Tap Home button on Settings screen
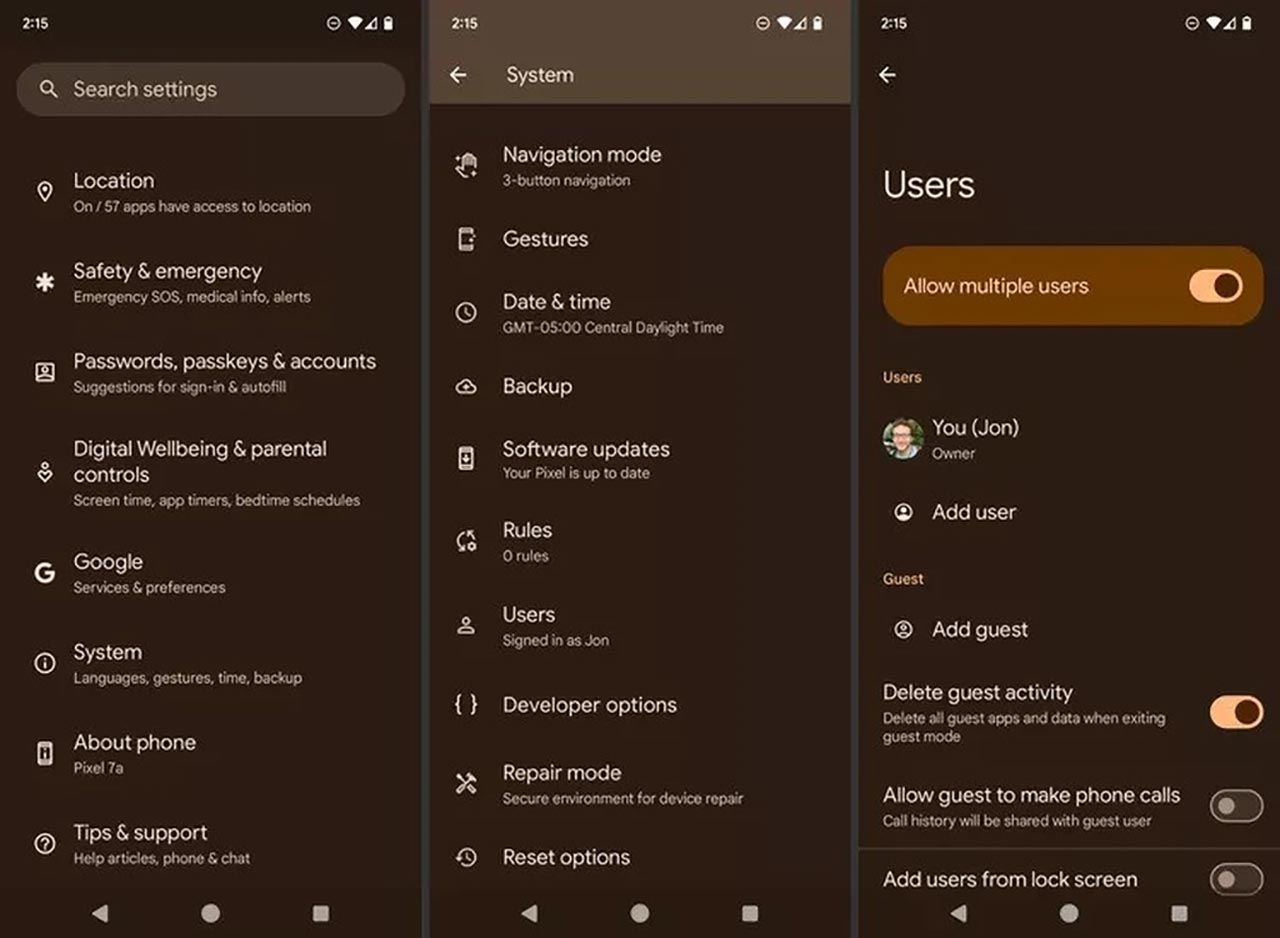 tap(210, 913)
